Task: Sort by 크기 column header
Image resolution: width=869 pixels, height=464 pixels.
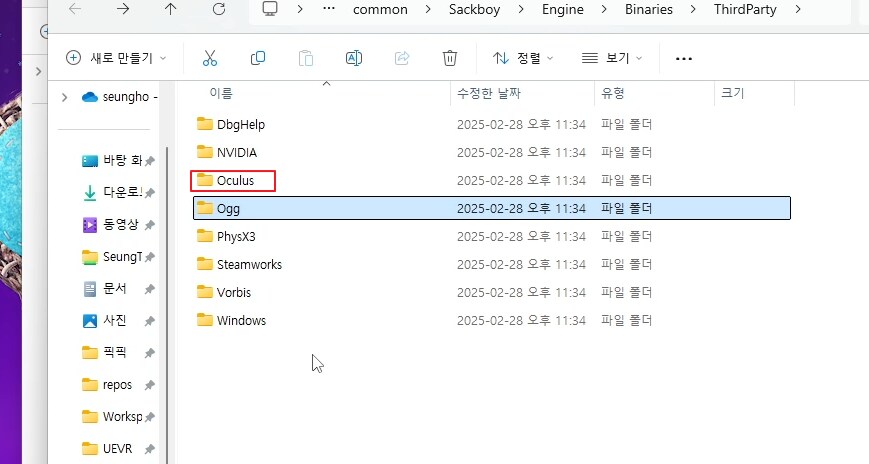Action: click(x=732, y=93)
